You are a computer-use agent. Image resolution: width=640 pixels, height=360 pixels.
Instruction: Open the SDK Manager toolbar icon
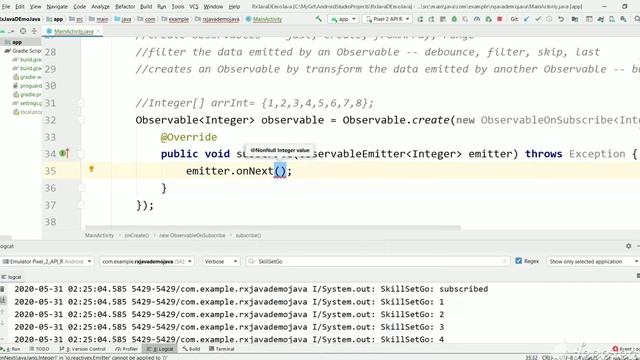click(x=623, y=19)
